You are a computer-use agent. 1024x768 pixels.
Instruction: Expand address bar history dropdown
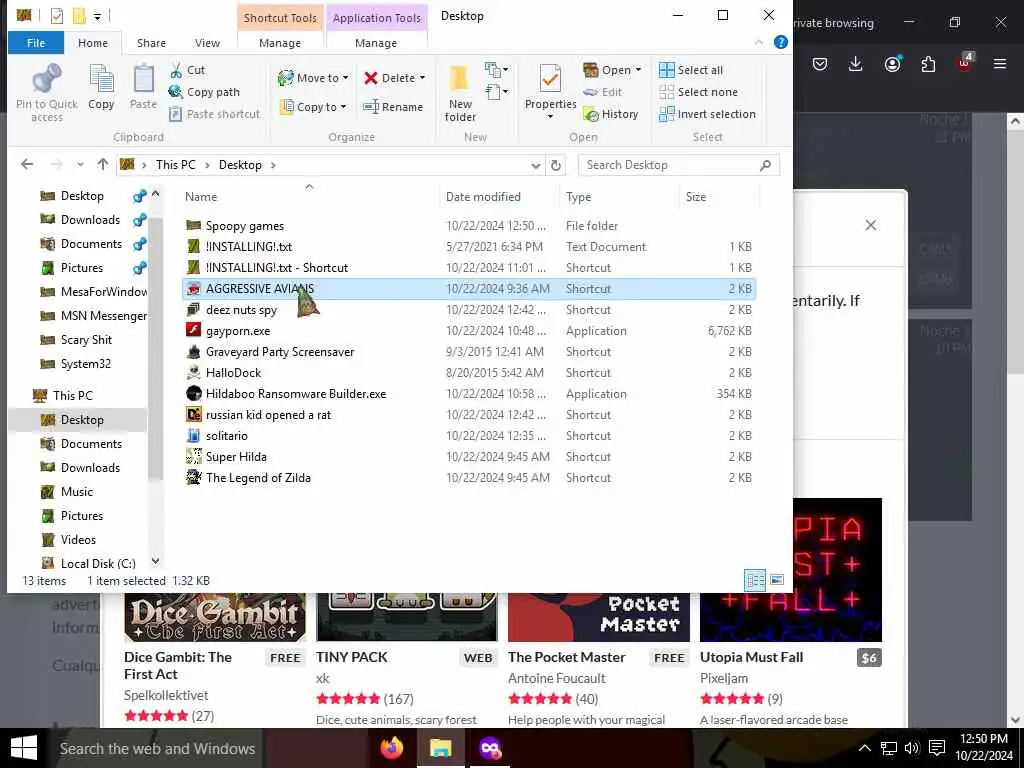pyautogui.click(x=536, y=165)
